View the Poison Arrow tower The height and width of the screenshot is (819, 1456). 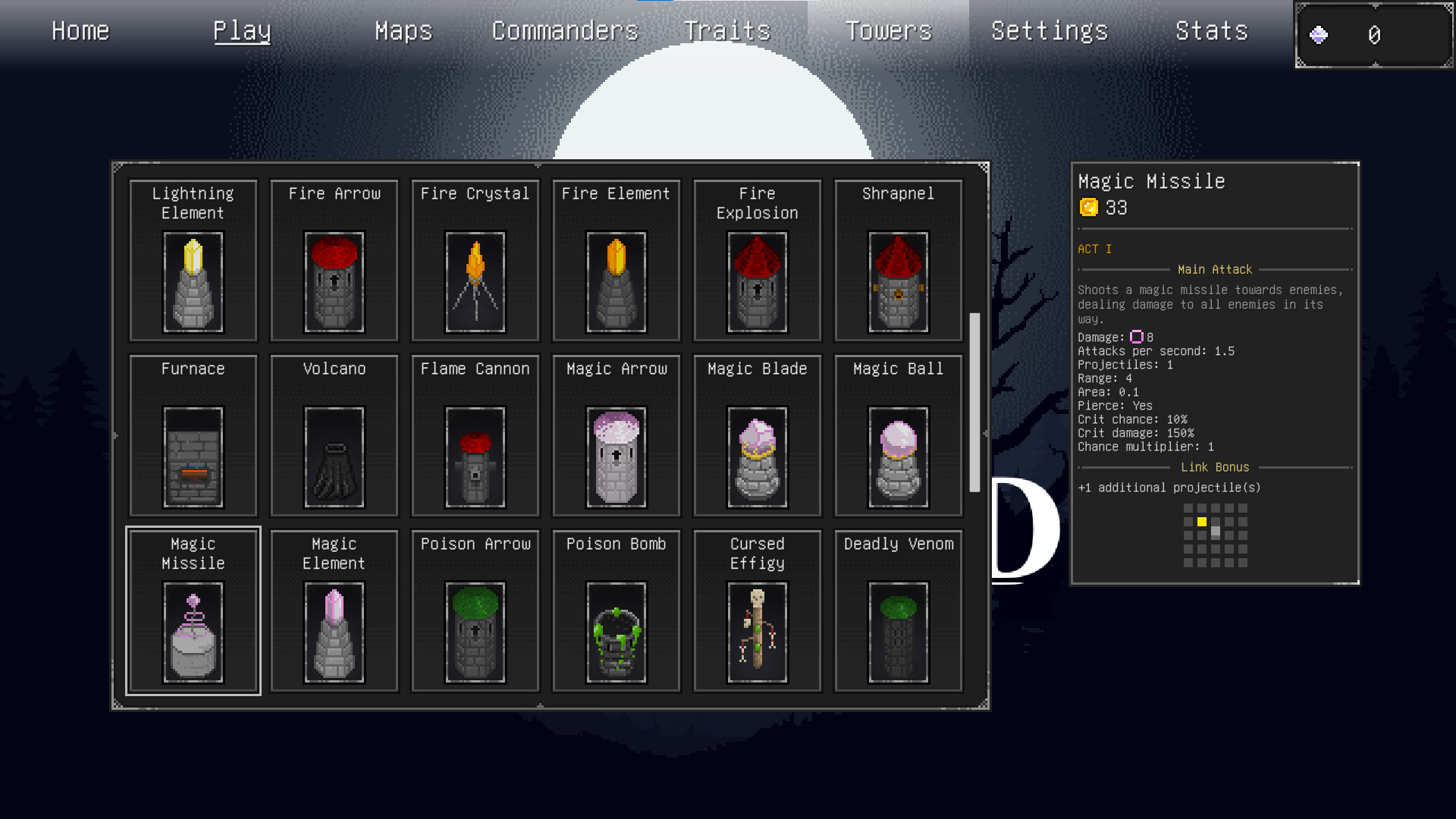tap(475, 610)
